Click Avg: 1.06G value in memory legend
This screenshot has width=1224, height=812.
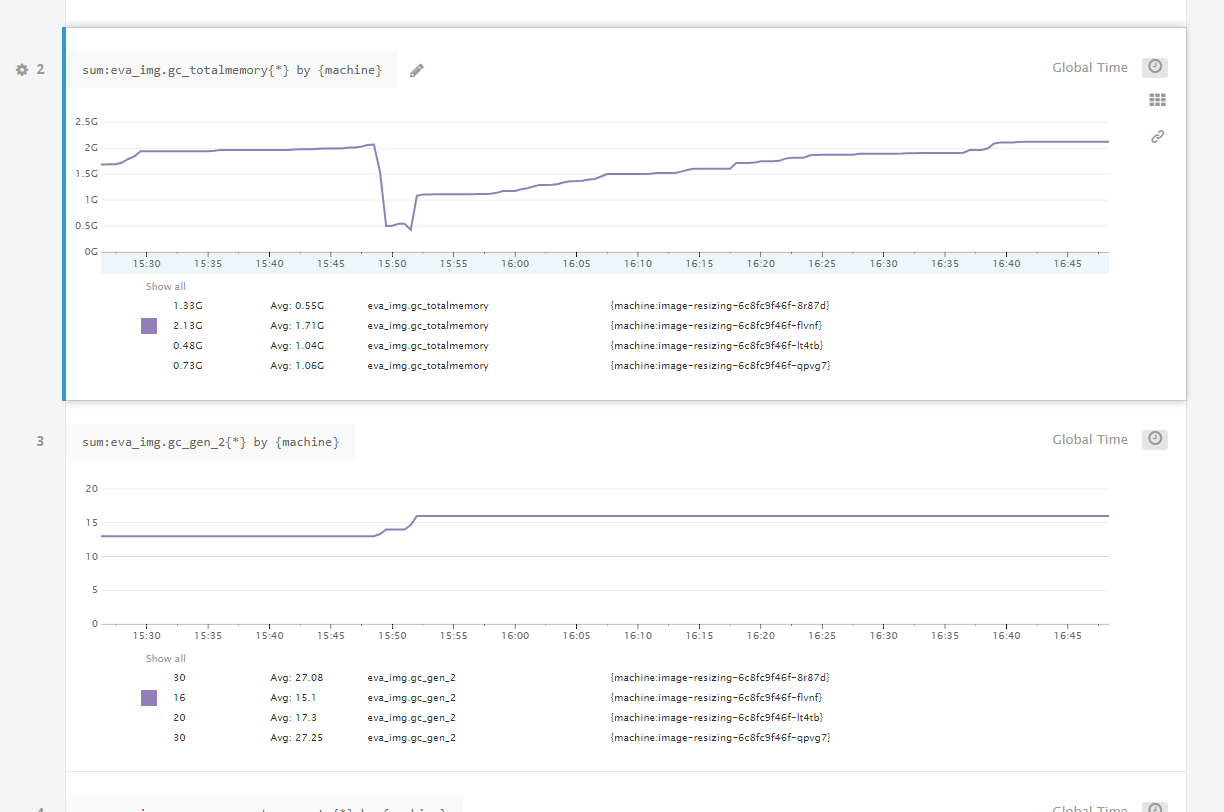(298, 366)
